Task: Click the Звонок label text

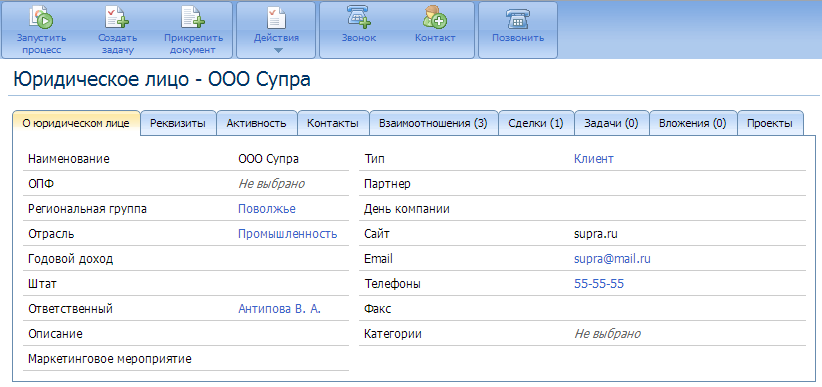Action: (359, 38)
